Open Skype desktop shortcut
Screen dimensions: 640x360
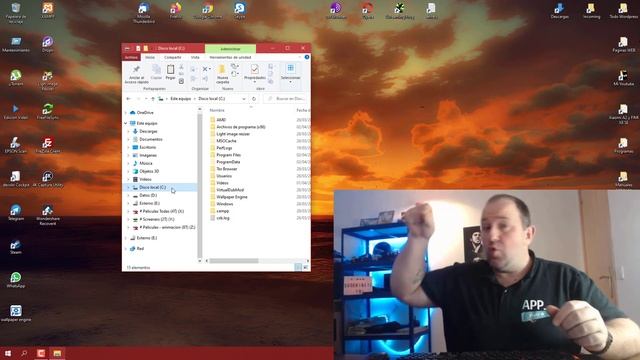[240, 11]
